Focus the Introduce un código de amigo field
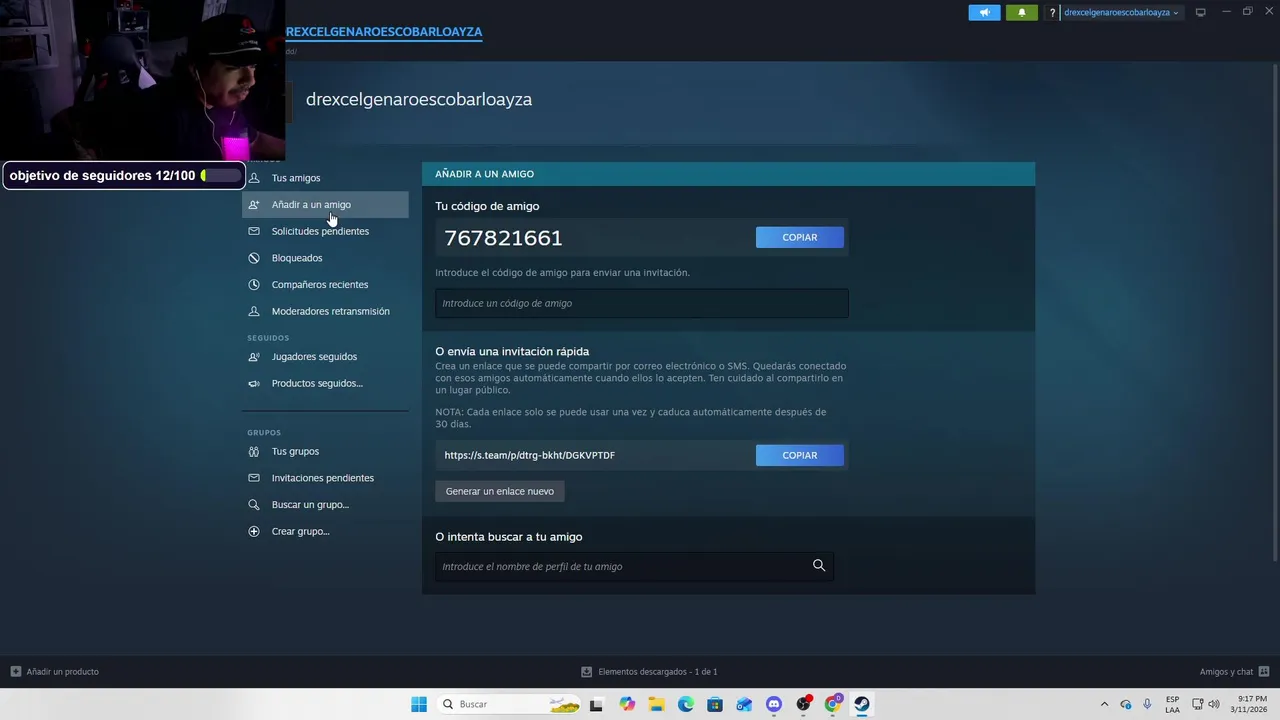 point(642,303)
